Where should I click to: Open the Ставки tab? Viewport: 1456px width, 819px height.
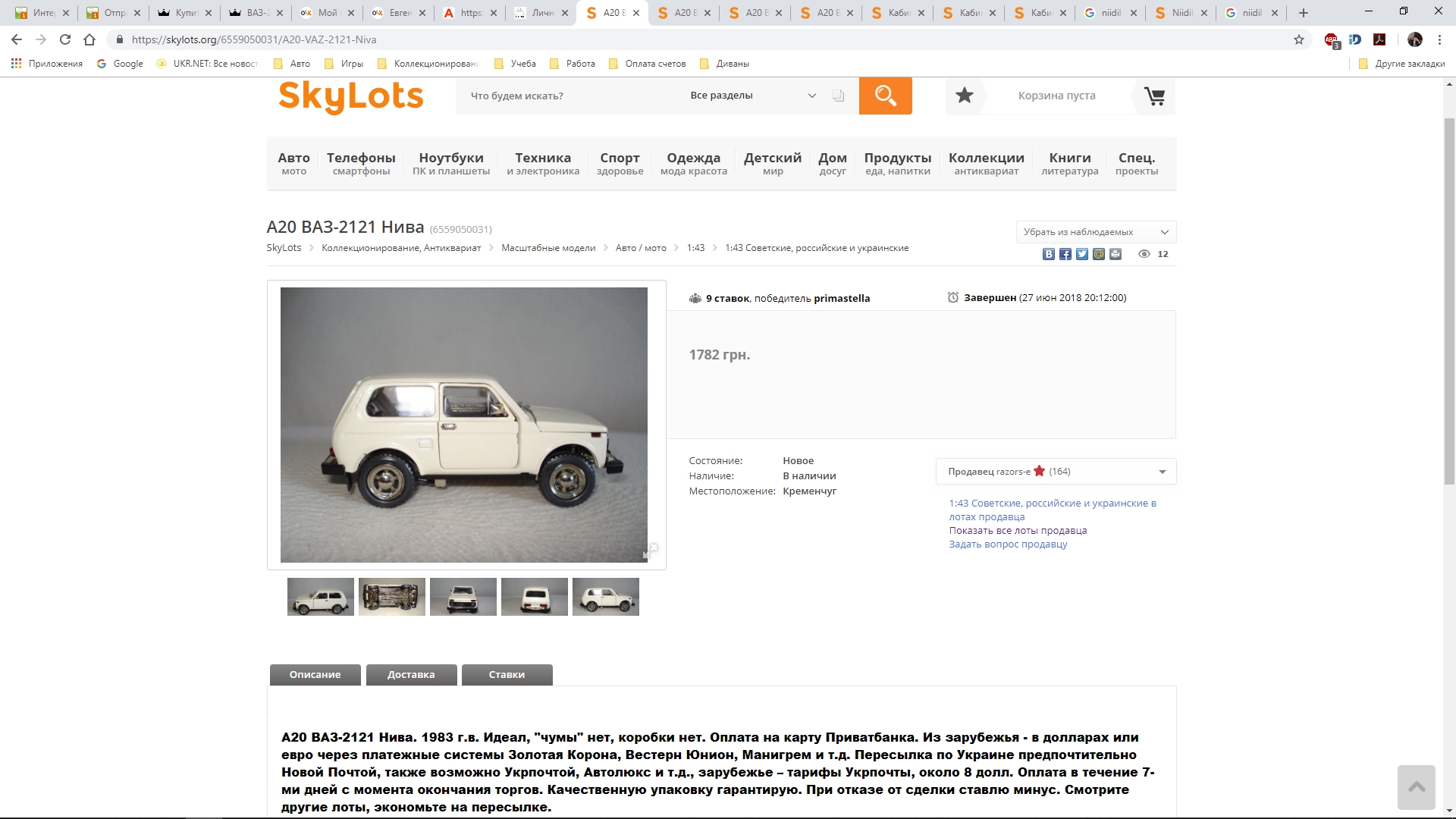[x=507, y=675]
